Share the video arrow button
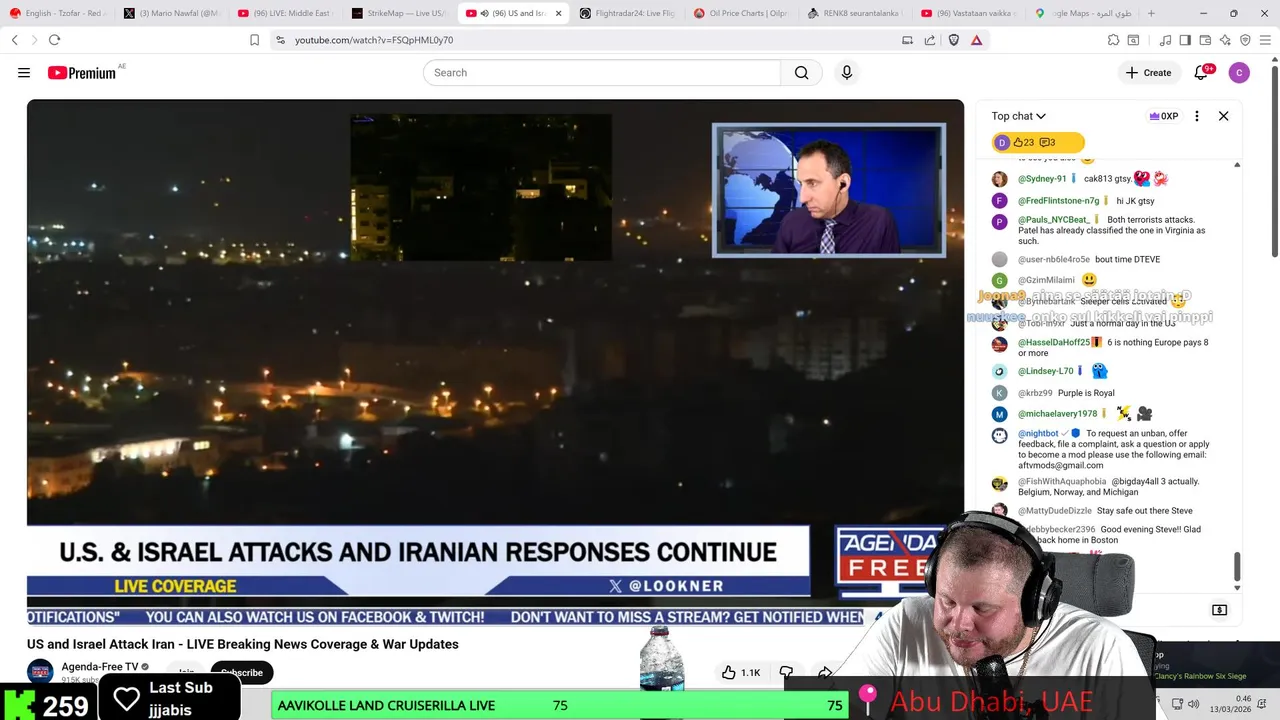The image size is (1280, 720). point(825,673)
